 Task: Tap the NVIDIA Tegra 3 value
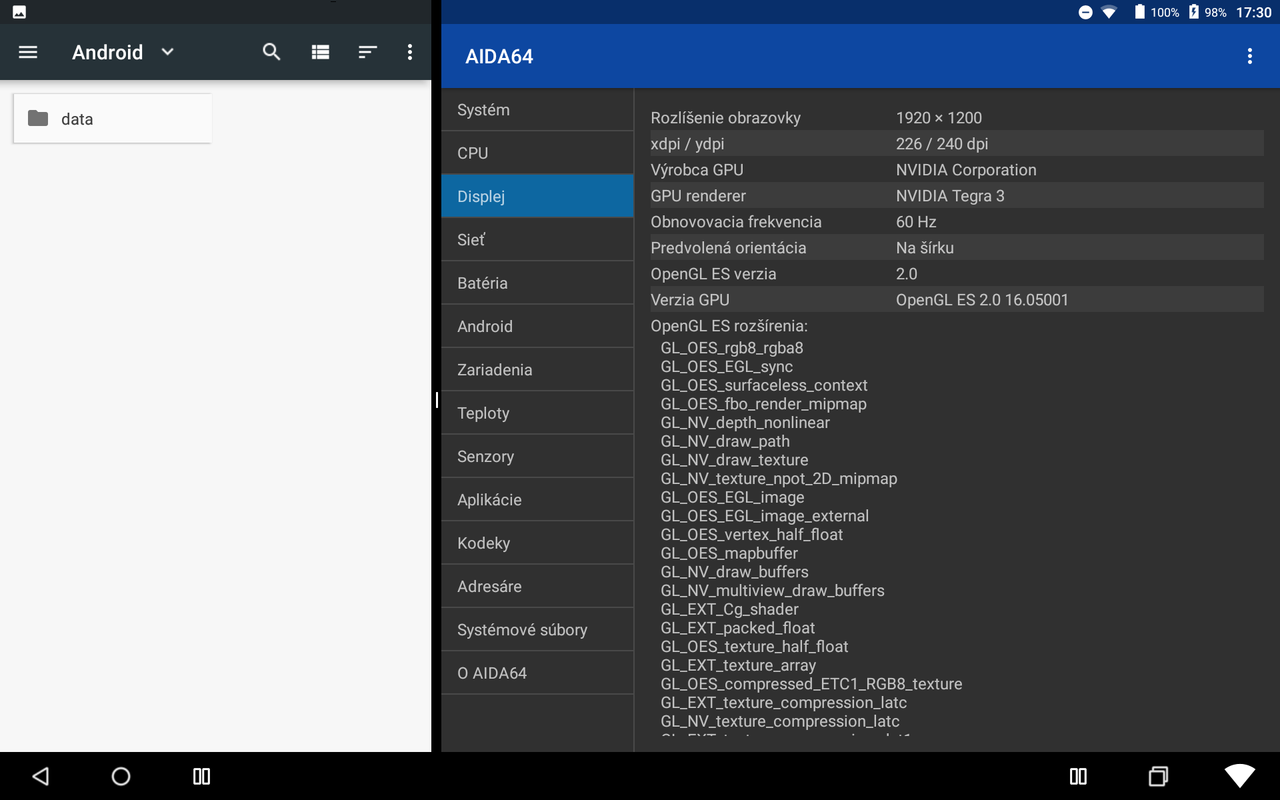(x=950, y=196)
